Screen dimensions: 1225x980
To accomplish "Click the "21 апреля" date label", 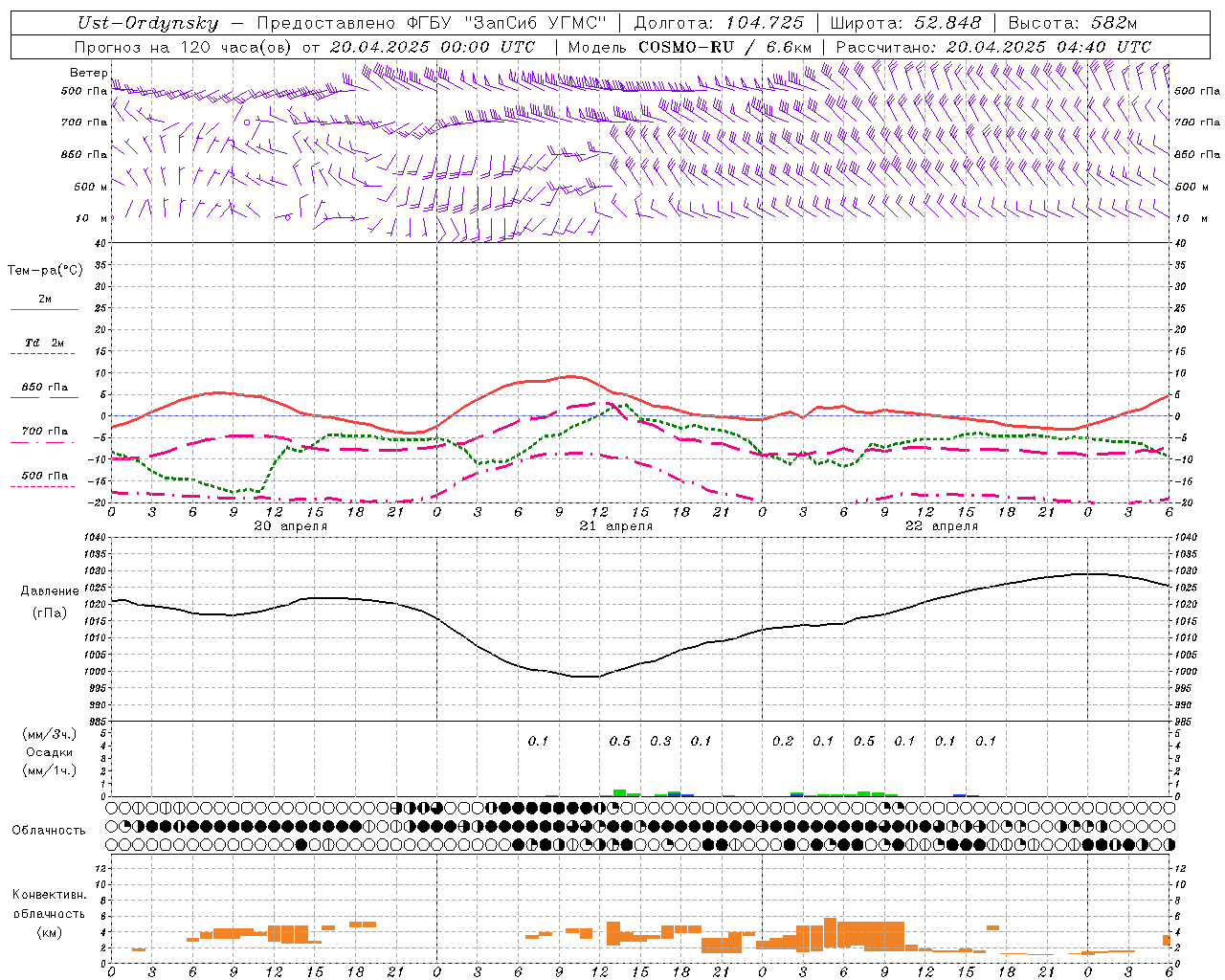I will (x=616, y=526).
